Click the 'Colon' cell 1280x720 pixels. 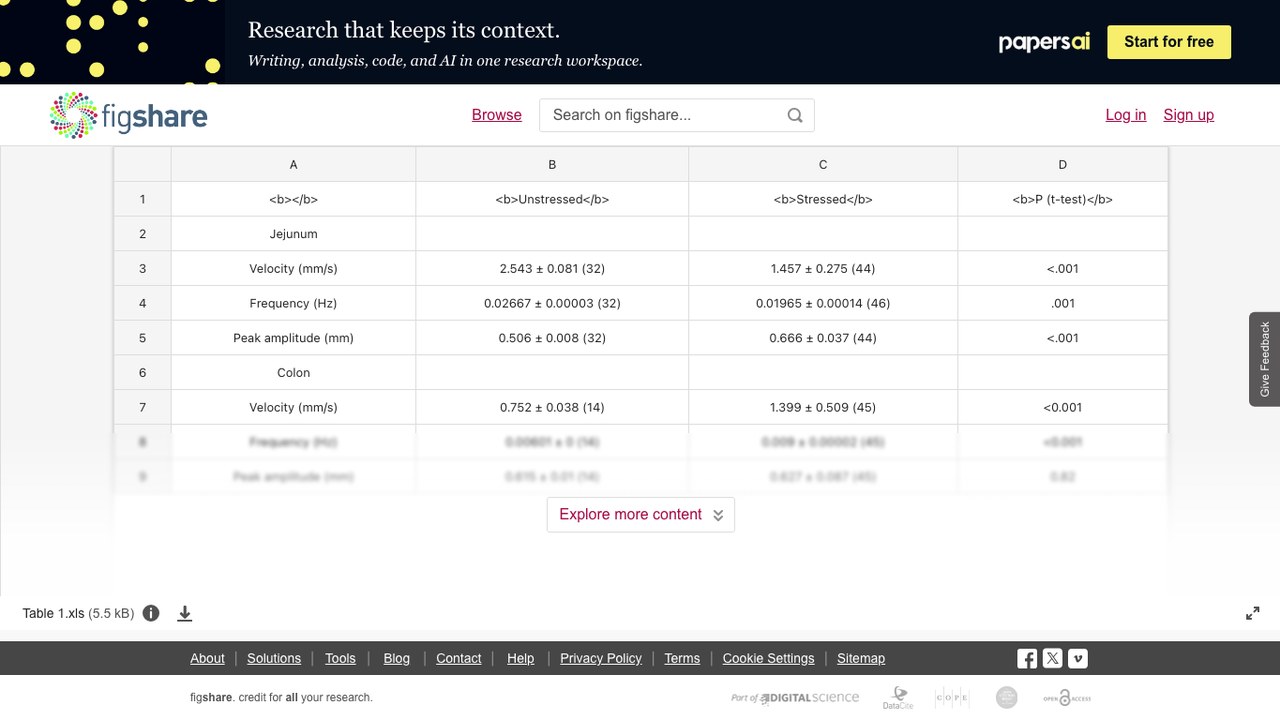[293, 372]
